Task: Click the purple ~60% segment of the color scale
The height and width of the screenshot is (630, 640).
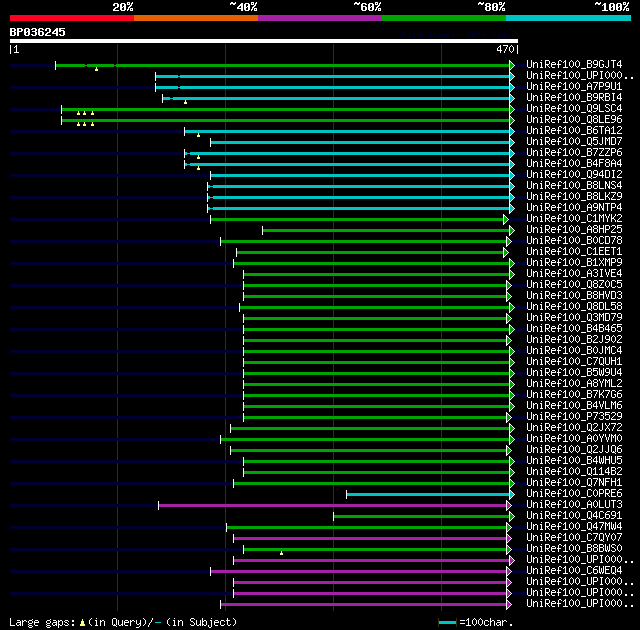Action: [x=320, y=18]
